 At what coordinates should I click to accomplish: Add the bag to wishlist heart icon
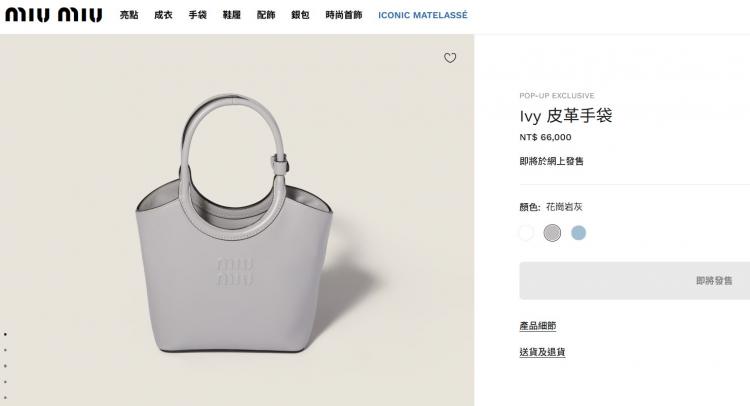(450, 58)
